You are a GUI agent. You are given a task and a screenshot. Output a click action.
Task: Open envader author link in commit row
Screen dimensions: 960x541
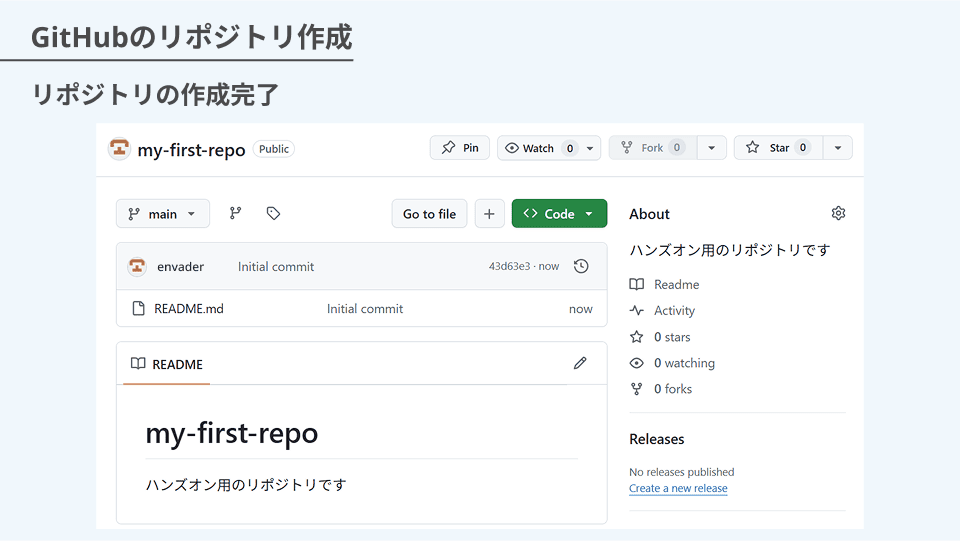[x=181, y=267]
